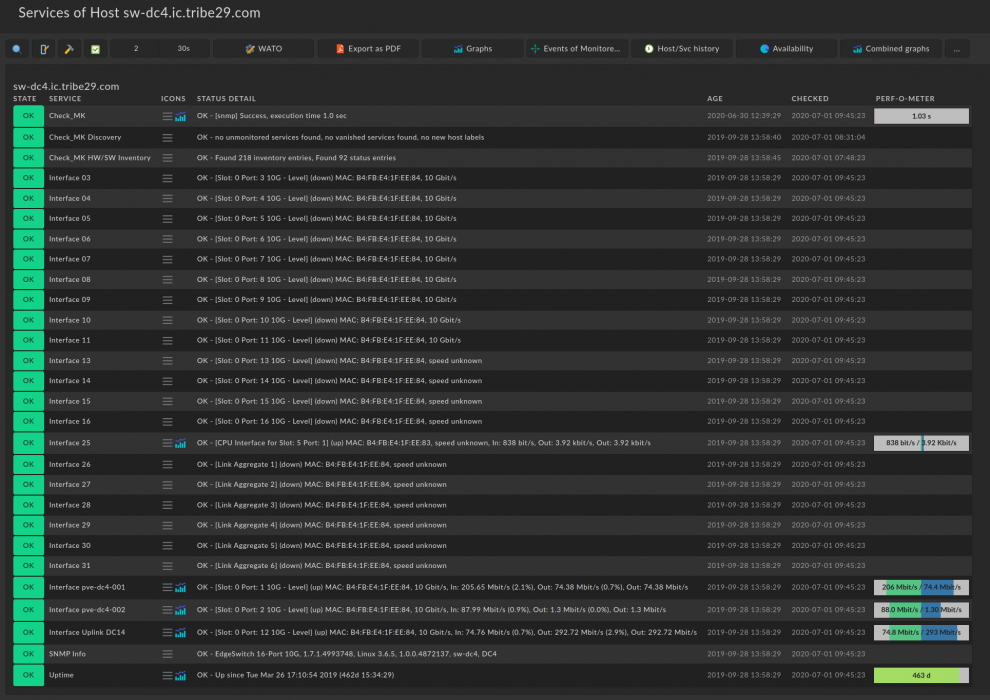Viewport: 990px width, 700px height.
Task: Open the graph icon for Interface 25
Action: [181, 443]
